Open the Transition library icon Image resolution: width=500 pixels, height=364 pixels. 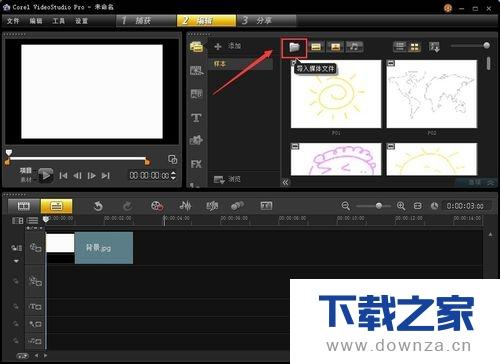[x=196, y=94]
